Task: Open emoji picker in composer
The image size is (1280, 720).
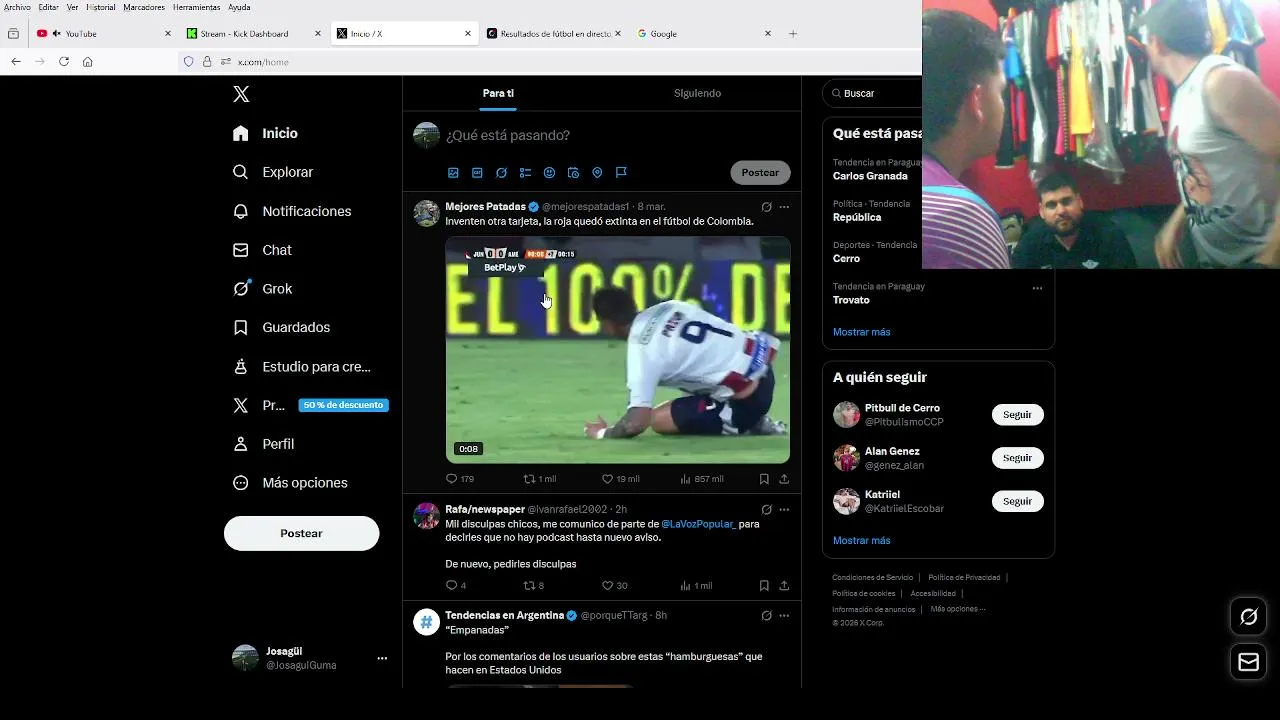Action: [x=549, y=173]
